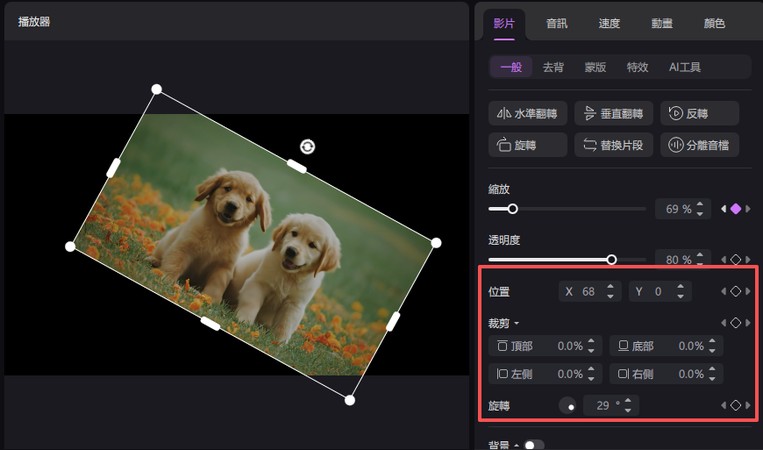Click the circular rotate handle above the clip
This screenshot has width=763, height=450.
click(308, 146)
